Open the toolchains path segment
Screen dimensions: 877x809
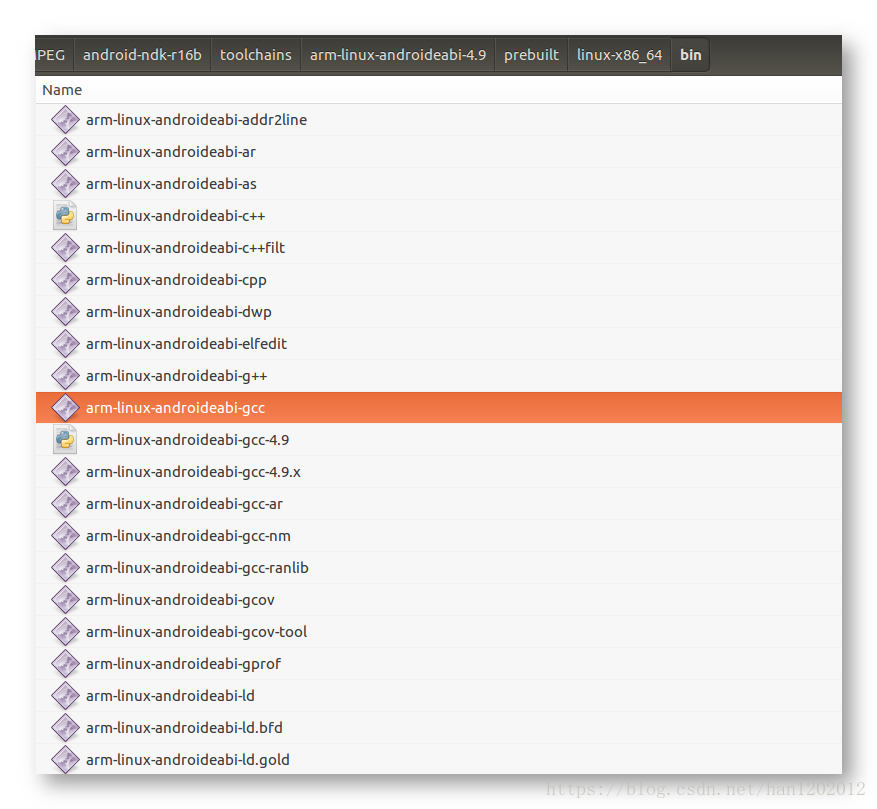[256, 55]
